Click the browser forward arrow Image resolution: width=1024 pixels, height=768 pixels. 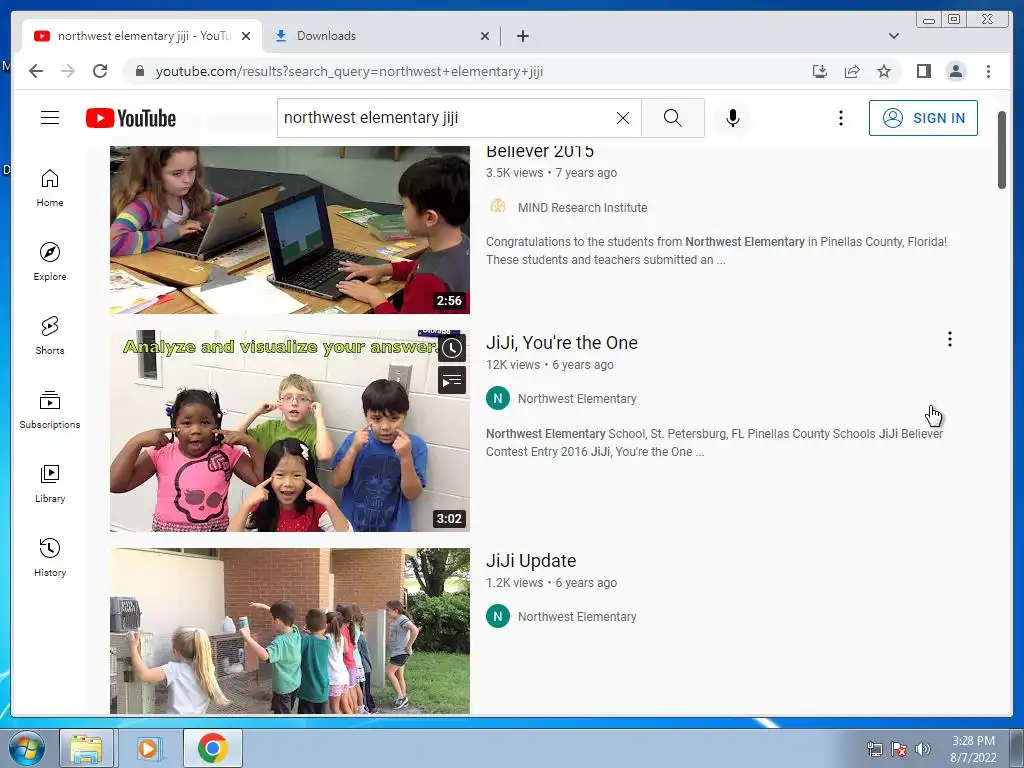68,71
